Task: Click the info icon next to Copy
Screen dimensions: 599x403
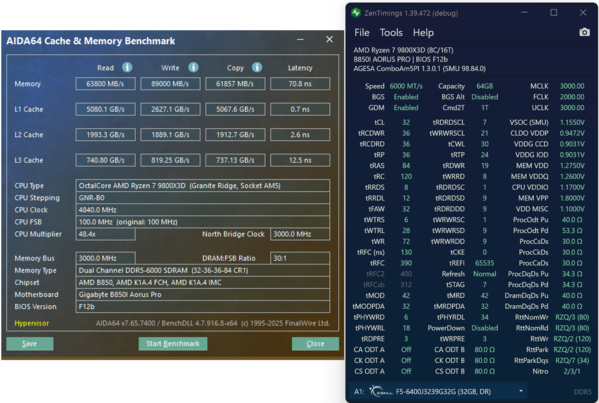Action: pyautogui.click(x=257, y=68)
